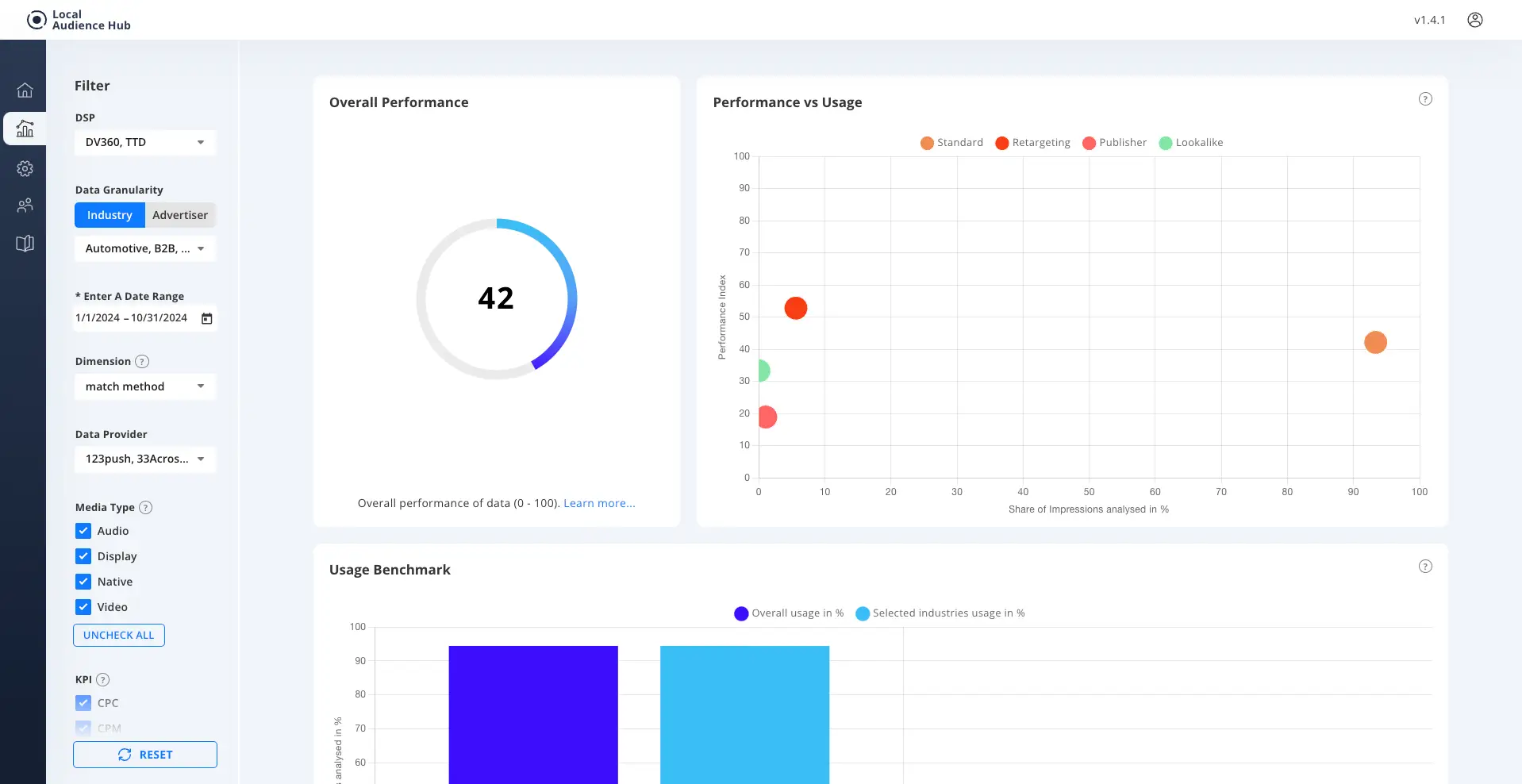Uncheck the Audio media type checkbox
This screenshot has width=1522, height=784.
pyautogui.click(x=83, y=531)
